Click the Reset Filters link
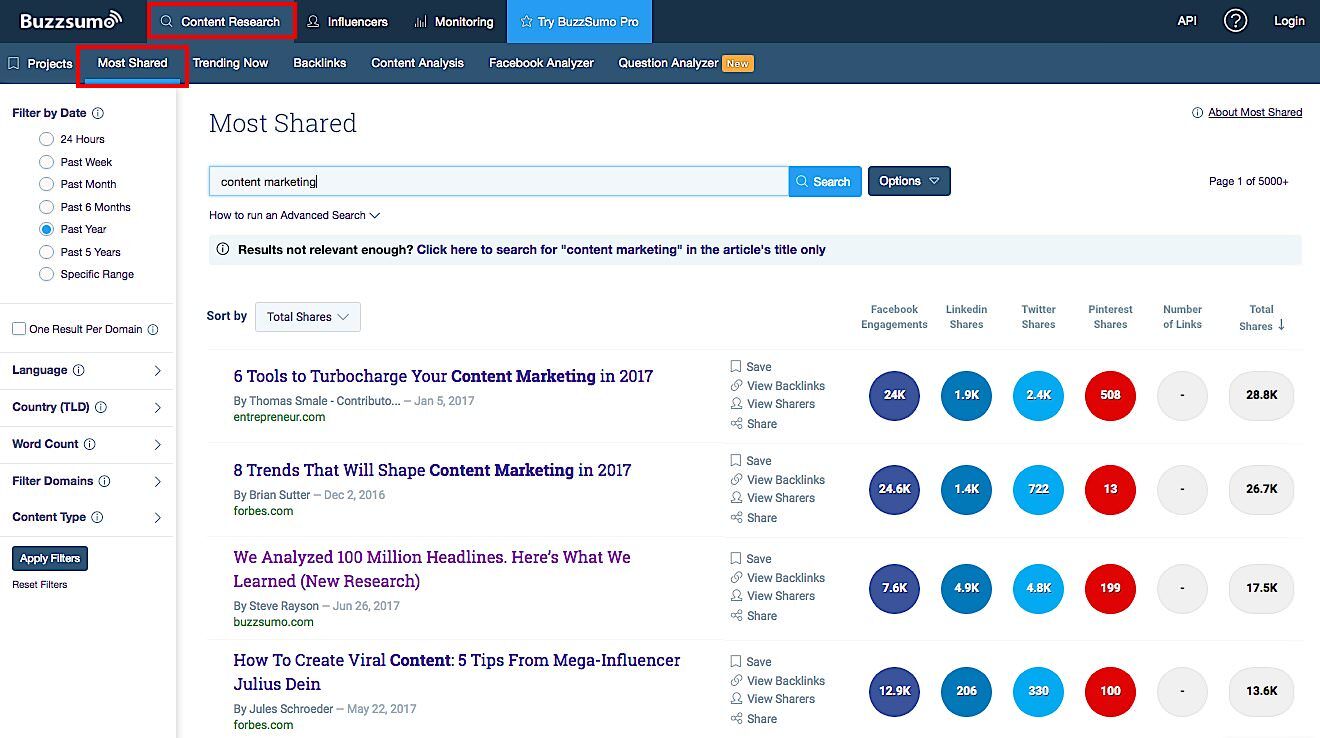The width and height of the screenshot is (1320, 738). [x=40, y=585]
